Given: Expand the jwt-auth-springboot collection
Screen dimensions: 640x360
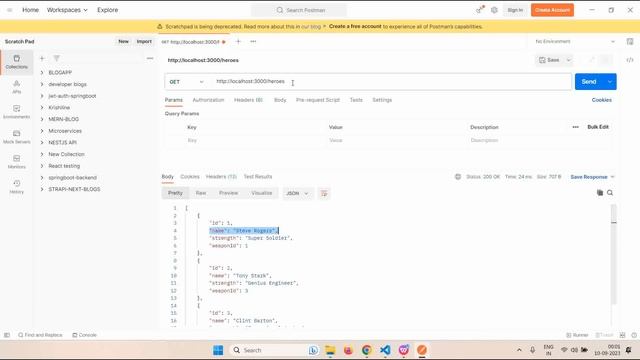Looking at the screenshot, I should coord(42,96).
